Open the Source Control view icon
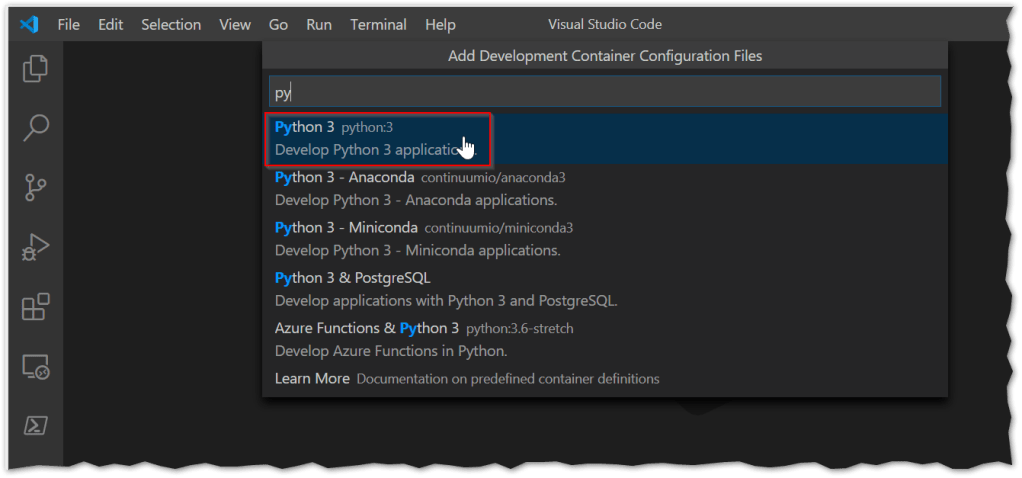 coord(36,187)
